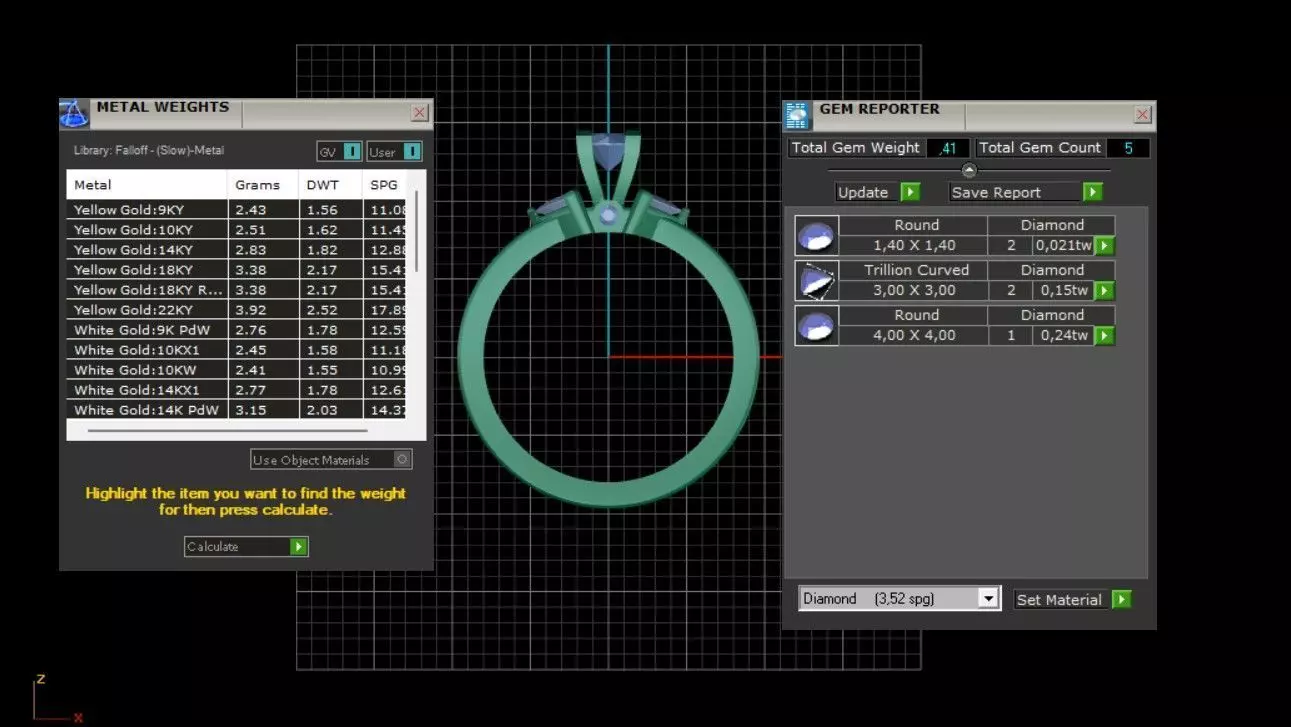Click the Trillion Curved shape label
Screen dimensions: 1291x727
tap(916, 270)
